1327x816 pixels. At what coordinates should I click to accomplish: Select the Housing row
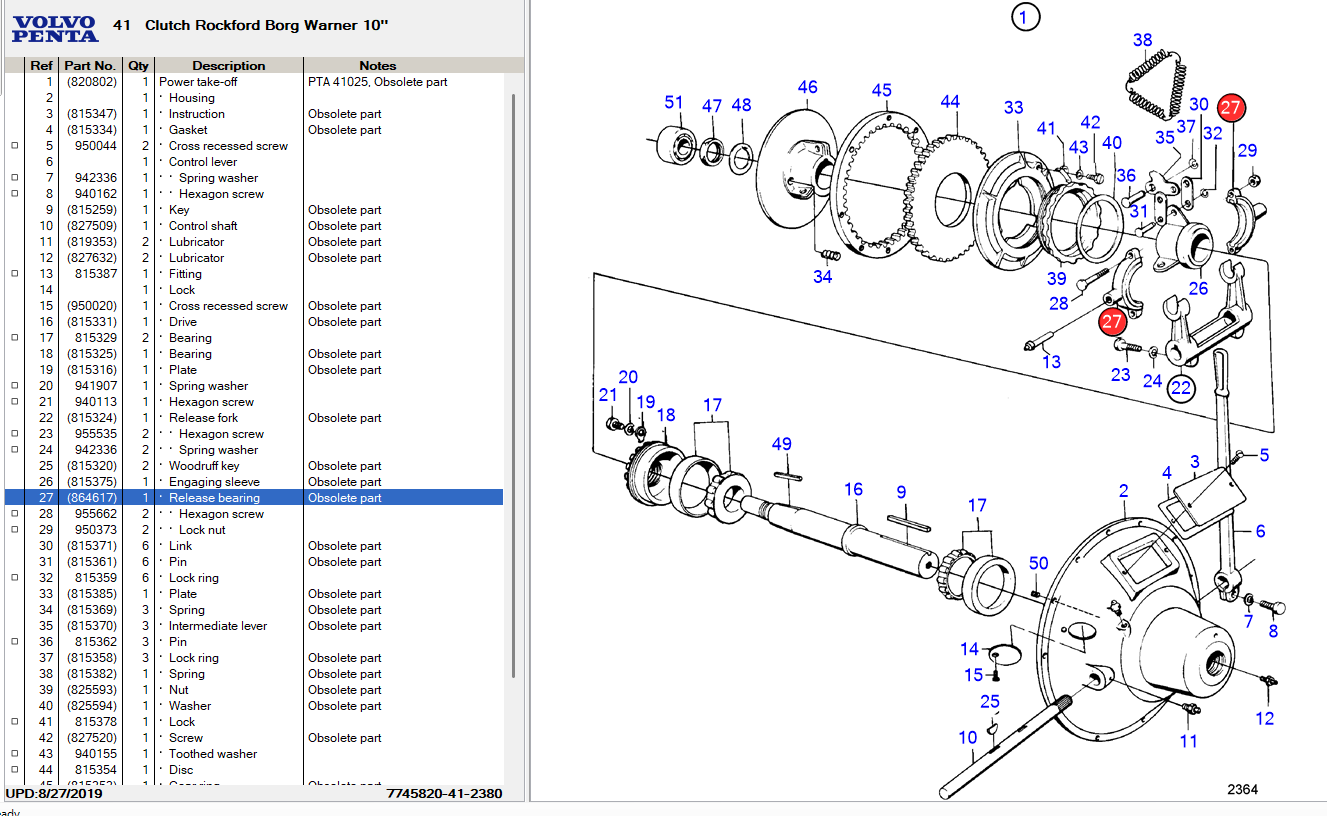pyautogui.click(x=254, y=98)
